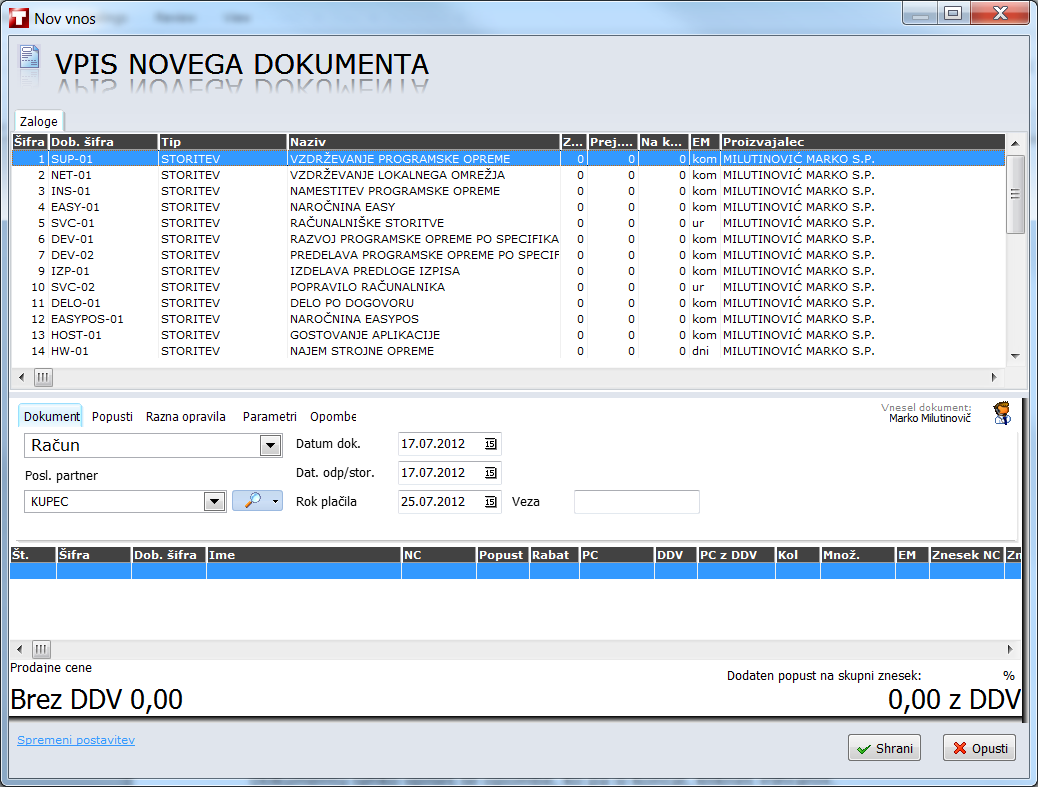This screenshot has width=1038, height=787.
Task: Open calendar picker for Rok plačila
Action: coord(491,502)
